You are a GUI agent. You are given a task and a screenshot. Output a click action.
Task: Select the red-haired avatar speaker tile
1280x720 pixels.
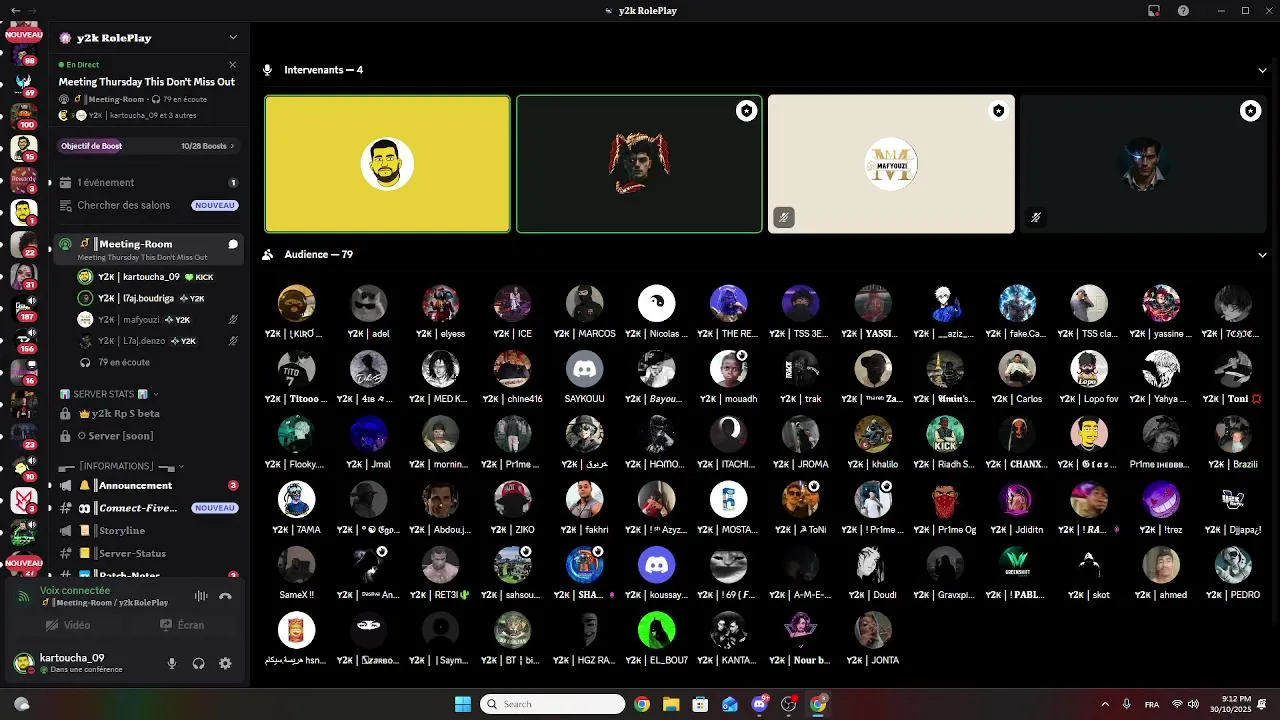pos(639,164)
